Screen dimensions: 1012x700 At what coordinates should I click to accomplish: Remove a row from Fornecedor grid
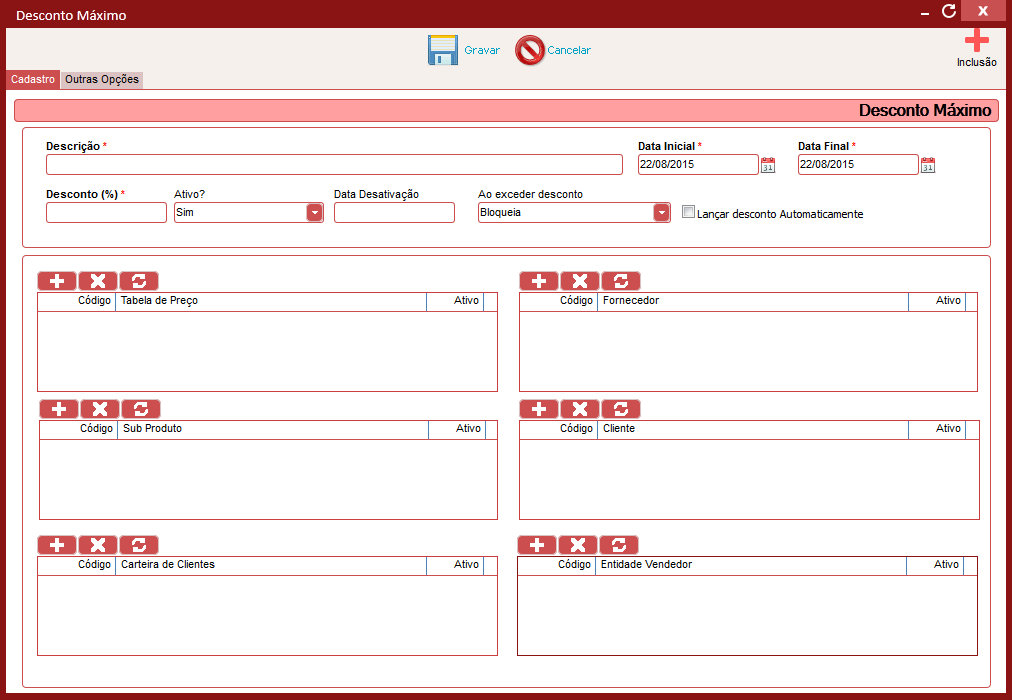(580, 281)
